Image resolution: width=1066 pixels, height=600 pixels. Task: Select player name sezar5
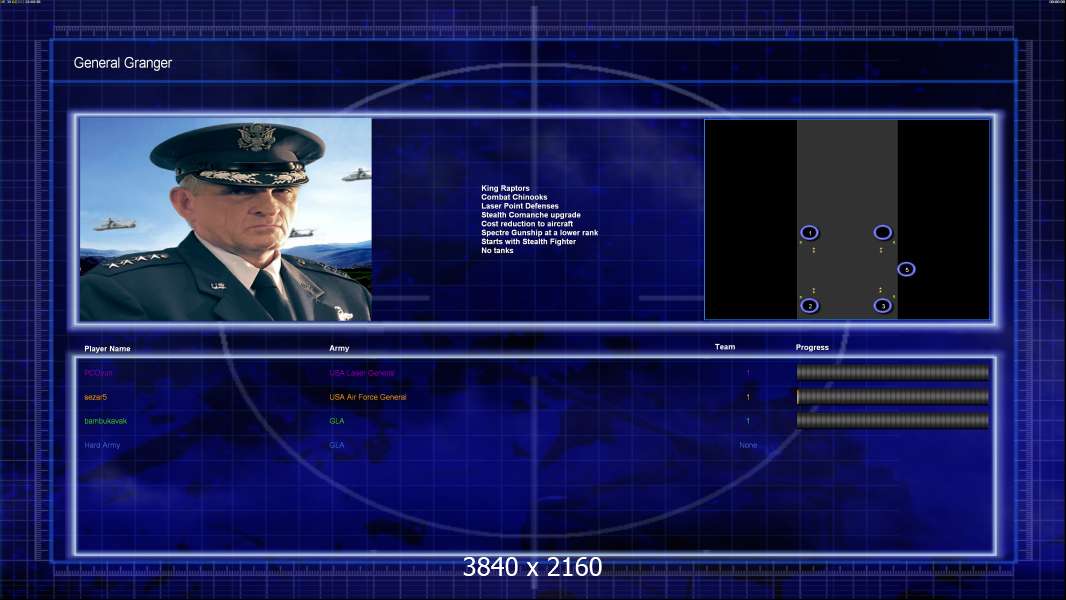point(96,397)
